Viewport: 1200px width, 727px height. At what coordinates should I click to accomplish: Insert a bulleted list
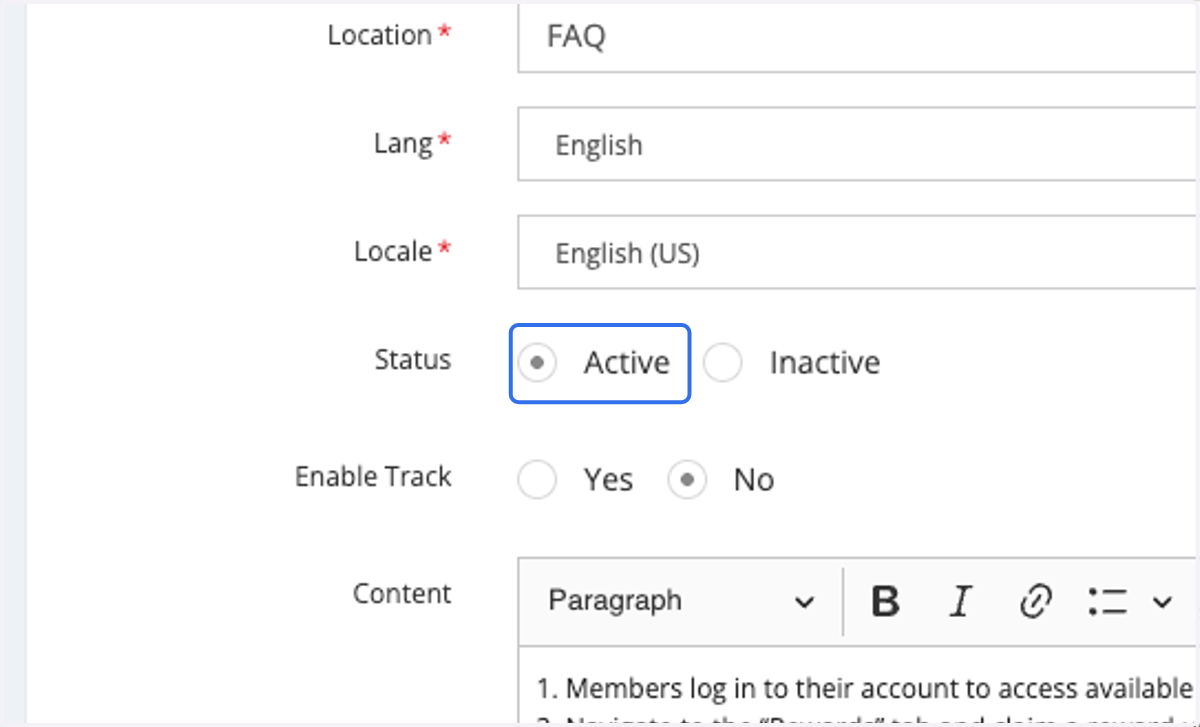[x=1108, y=601]
